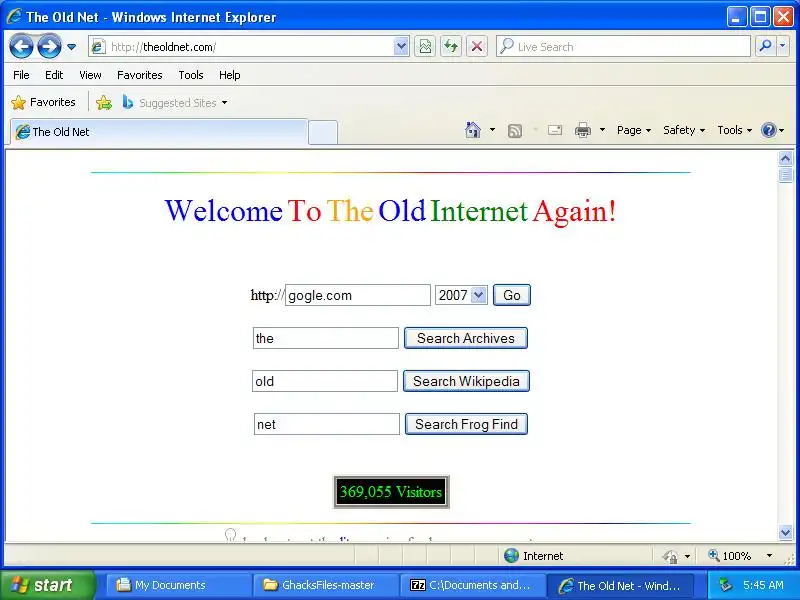Click Search Frog Find button
The image size is (800, 600).
point(466,424)
